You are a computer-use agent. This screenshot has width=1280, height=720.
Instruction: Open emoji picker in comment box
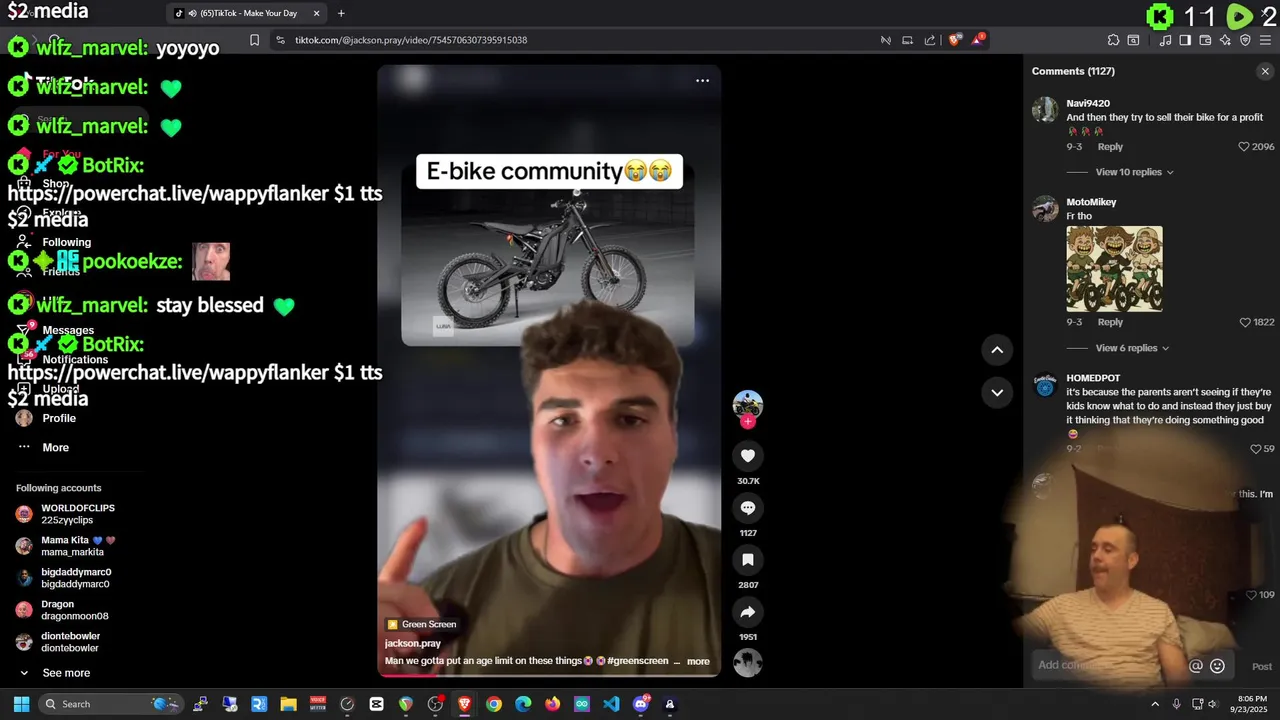click(1218, 666)
